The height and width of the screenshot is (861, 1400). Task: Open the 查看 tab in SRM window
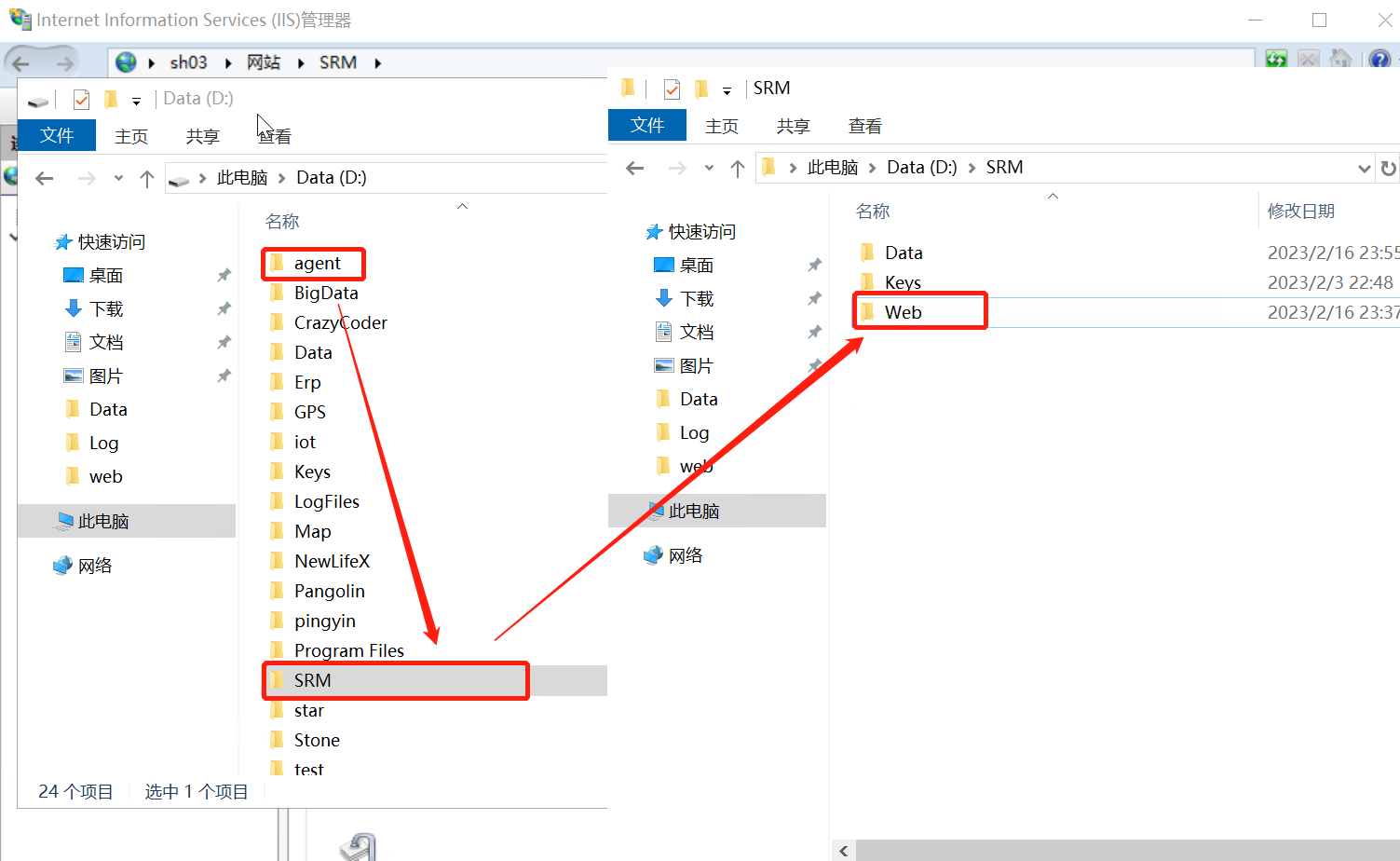point(864,127)
